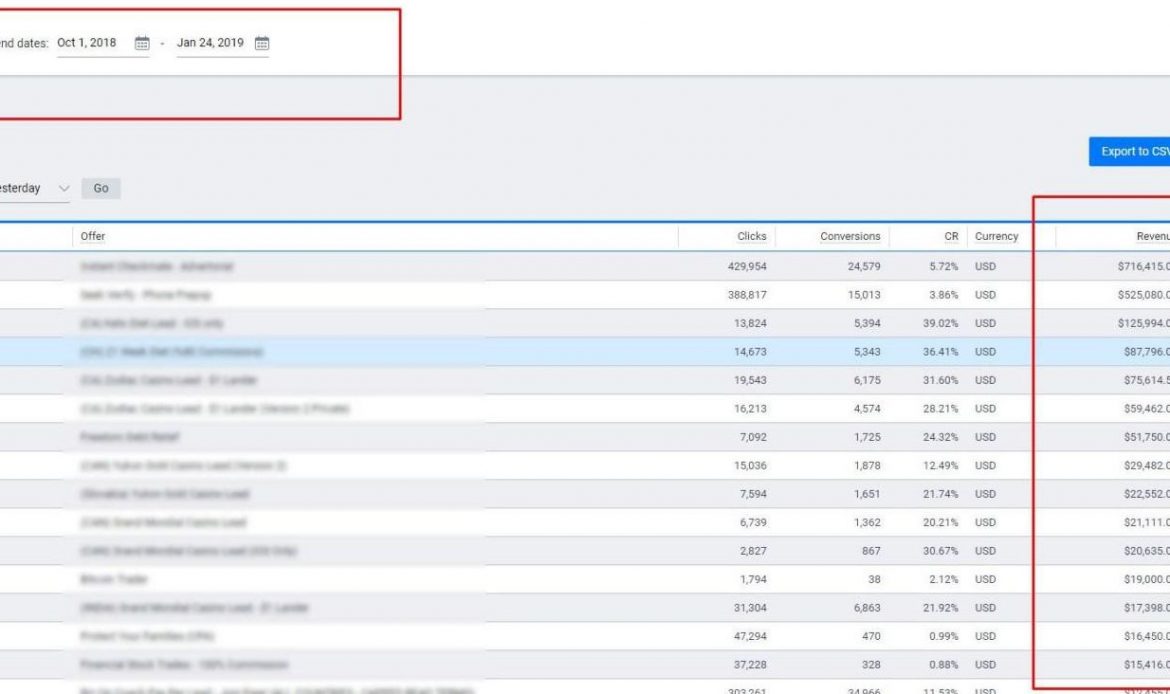Select the conversion rate 3.86%
Viewport: 1170px width, 694px height.
coord(944,295)
